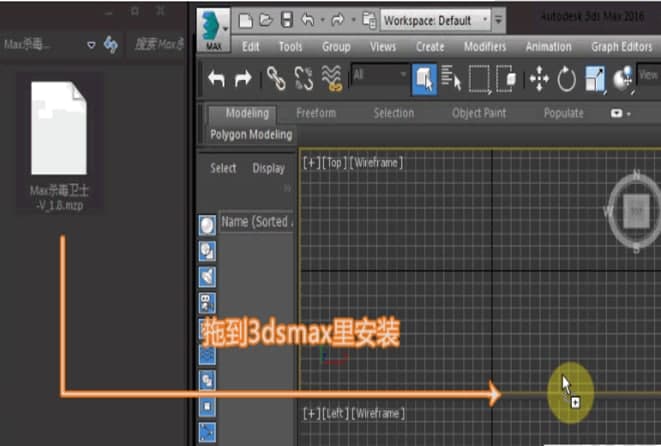
Task: Open the Graph Editors menu
Action: (621, 46)
